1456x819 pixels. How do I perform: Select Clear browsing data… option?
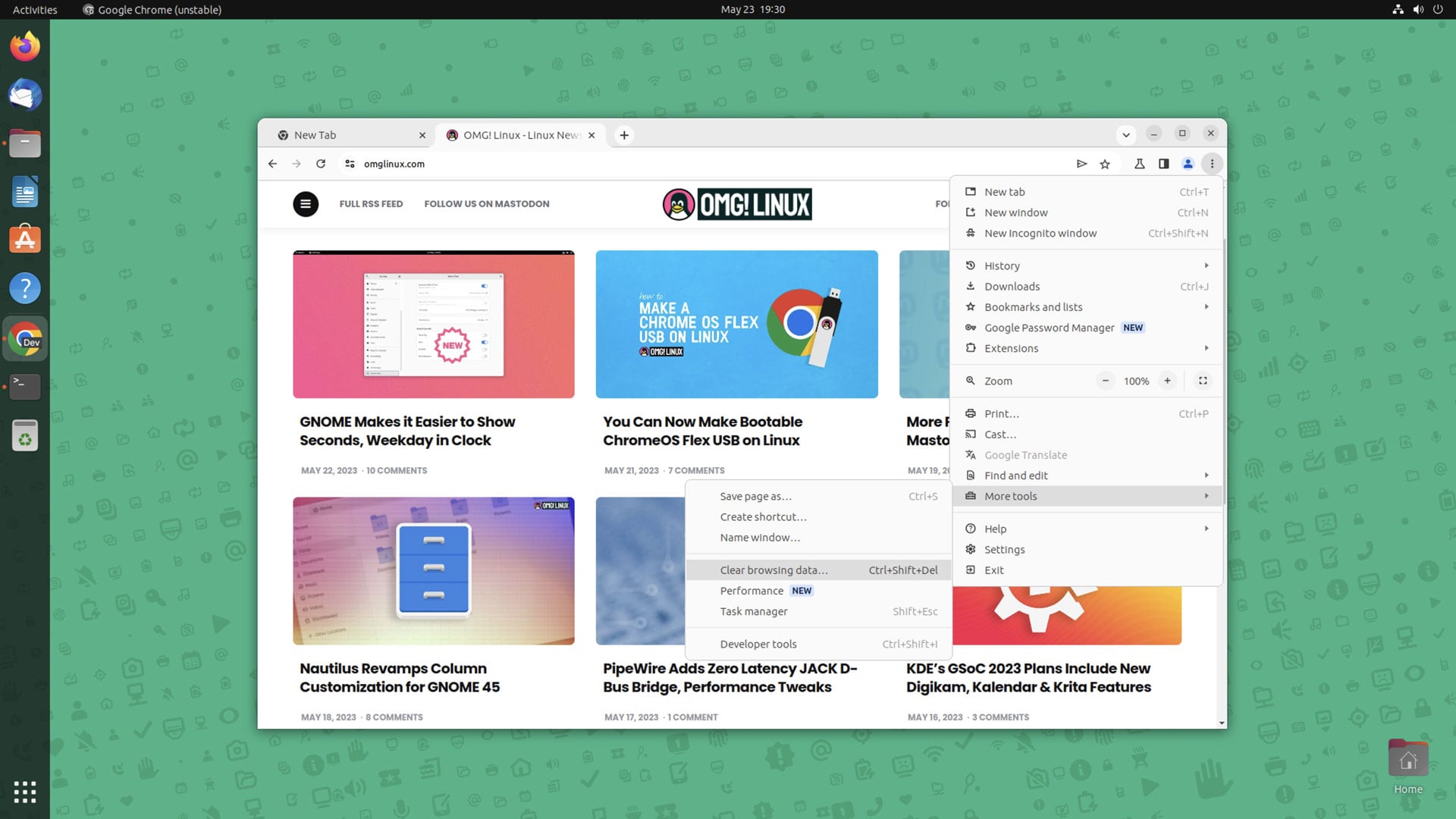pos(818,570)
